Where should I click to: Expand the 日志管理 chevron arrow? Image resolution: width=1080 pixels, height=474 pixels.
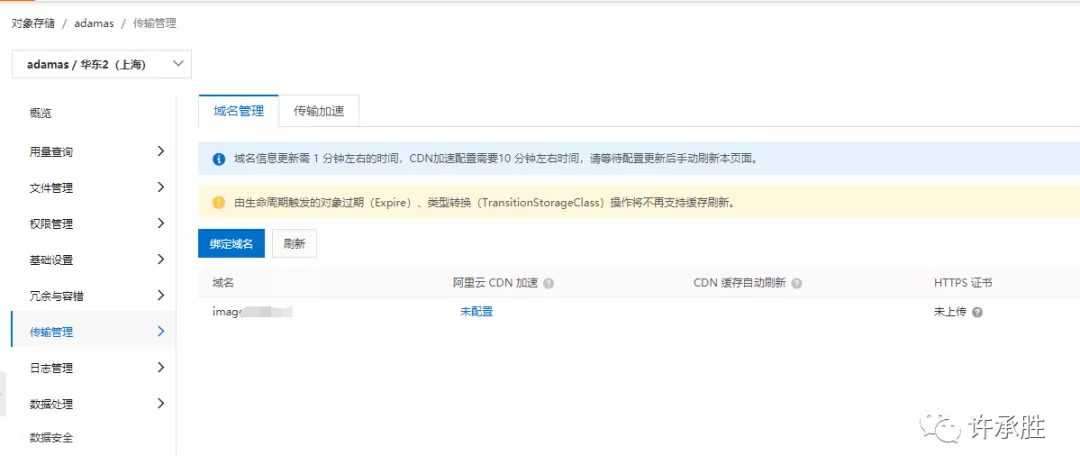pos(160,367)
